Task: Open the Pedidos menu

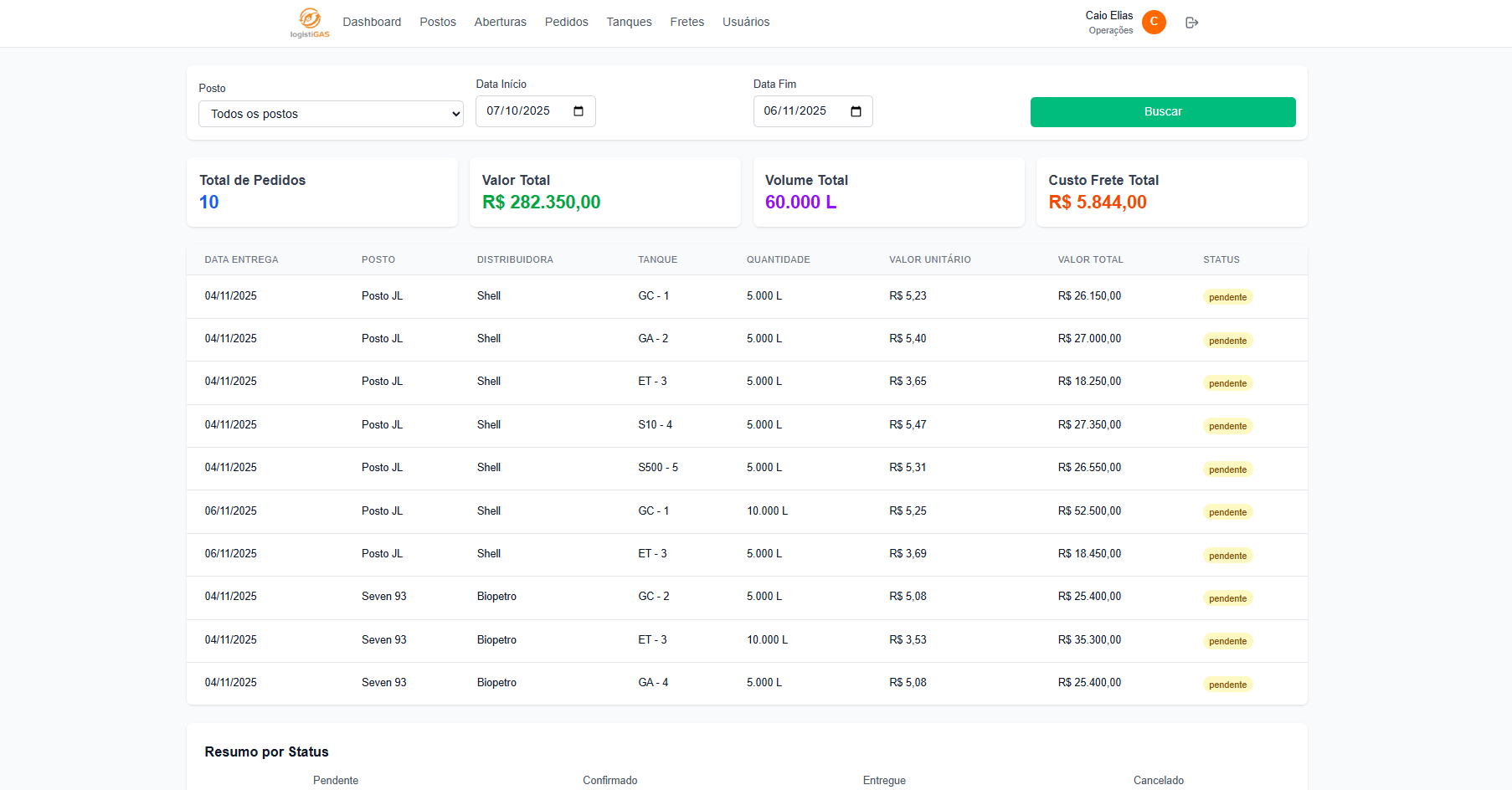Action: point(566,22)
